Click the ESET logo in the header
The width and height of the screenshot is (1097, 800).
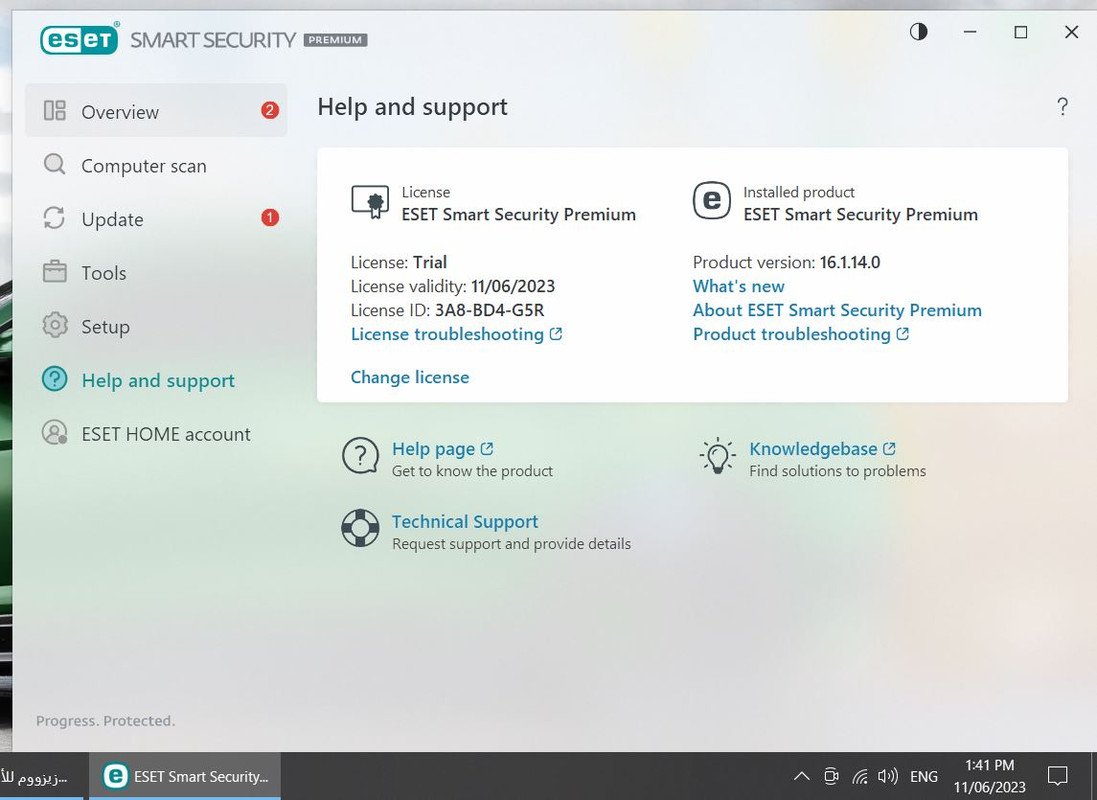click(79, 39)
